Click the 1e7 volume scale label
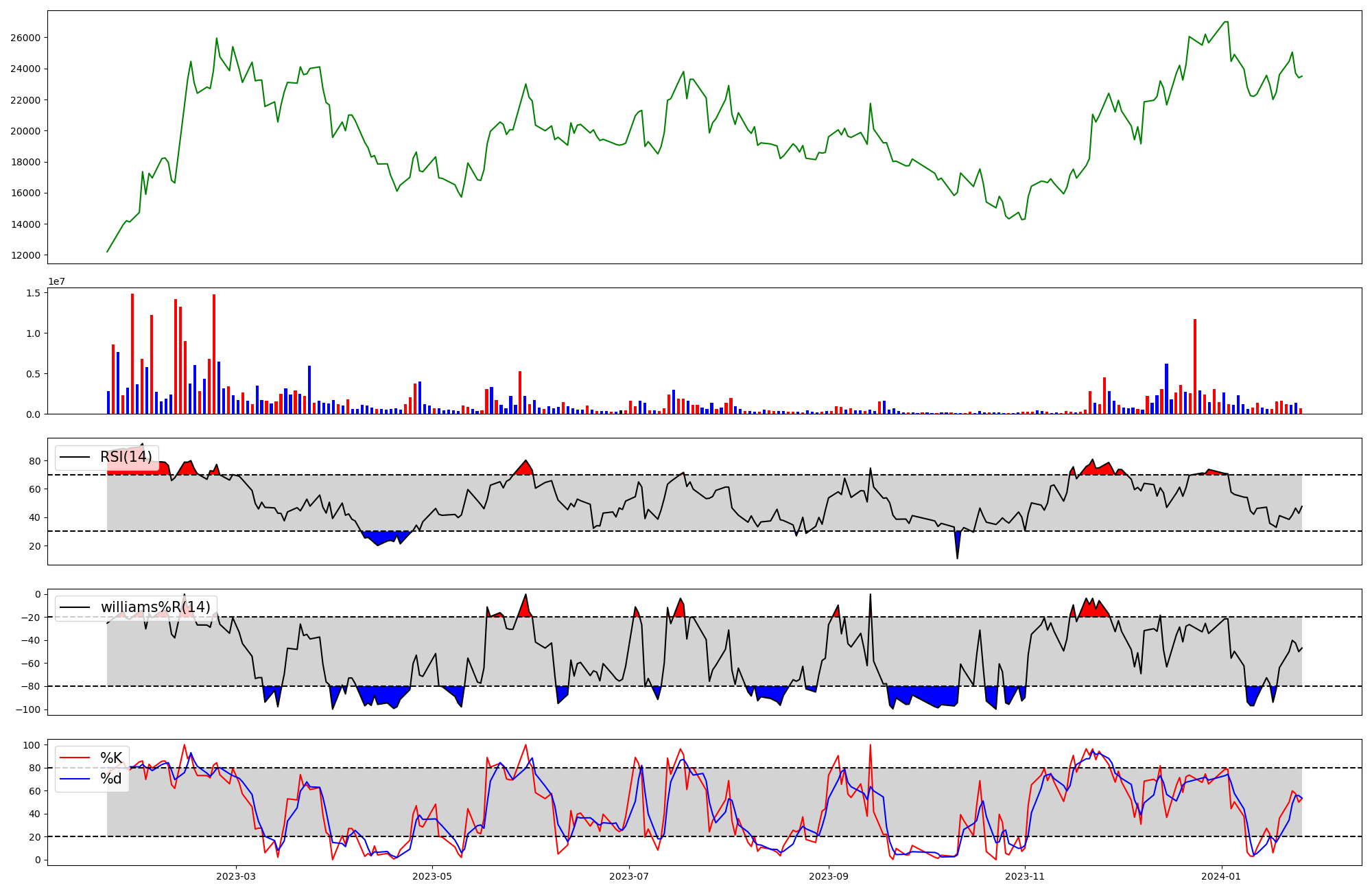 56,281
